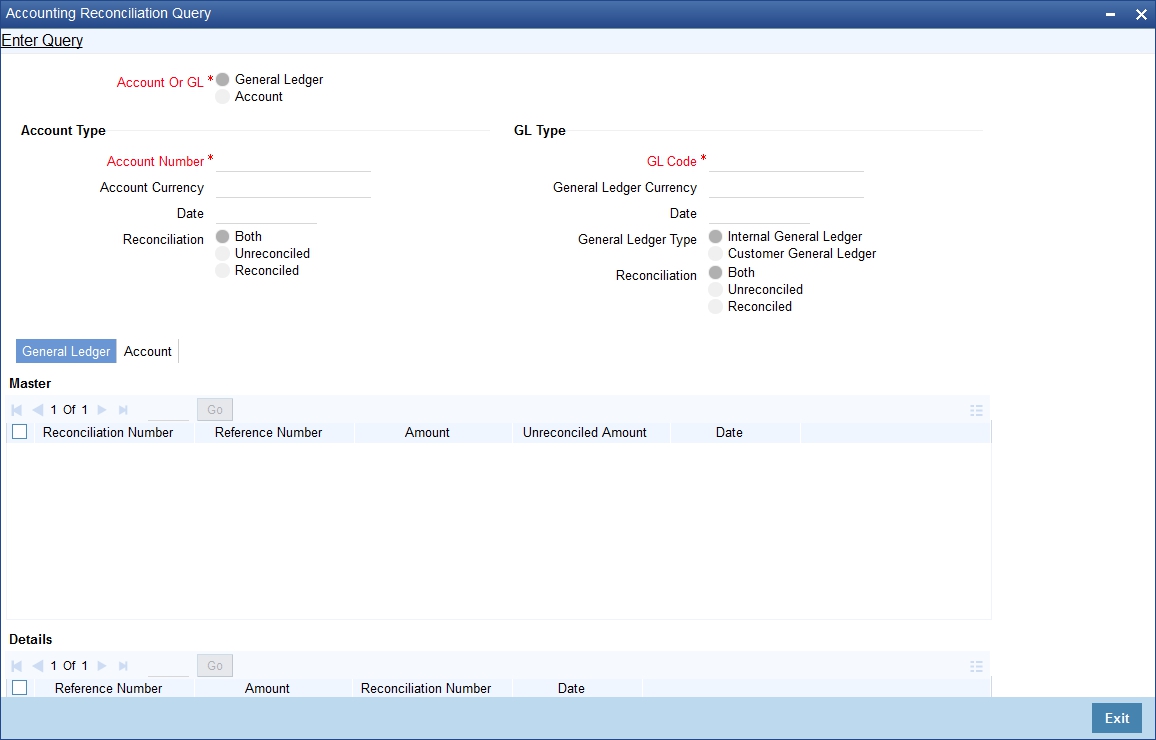Tick the select-all checkbox in Details grid

tap(19, 688)
